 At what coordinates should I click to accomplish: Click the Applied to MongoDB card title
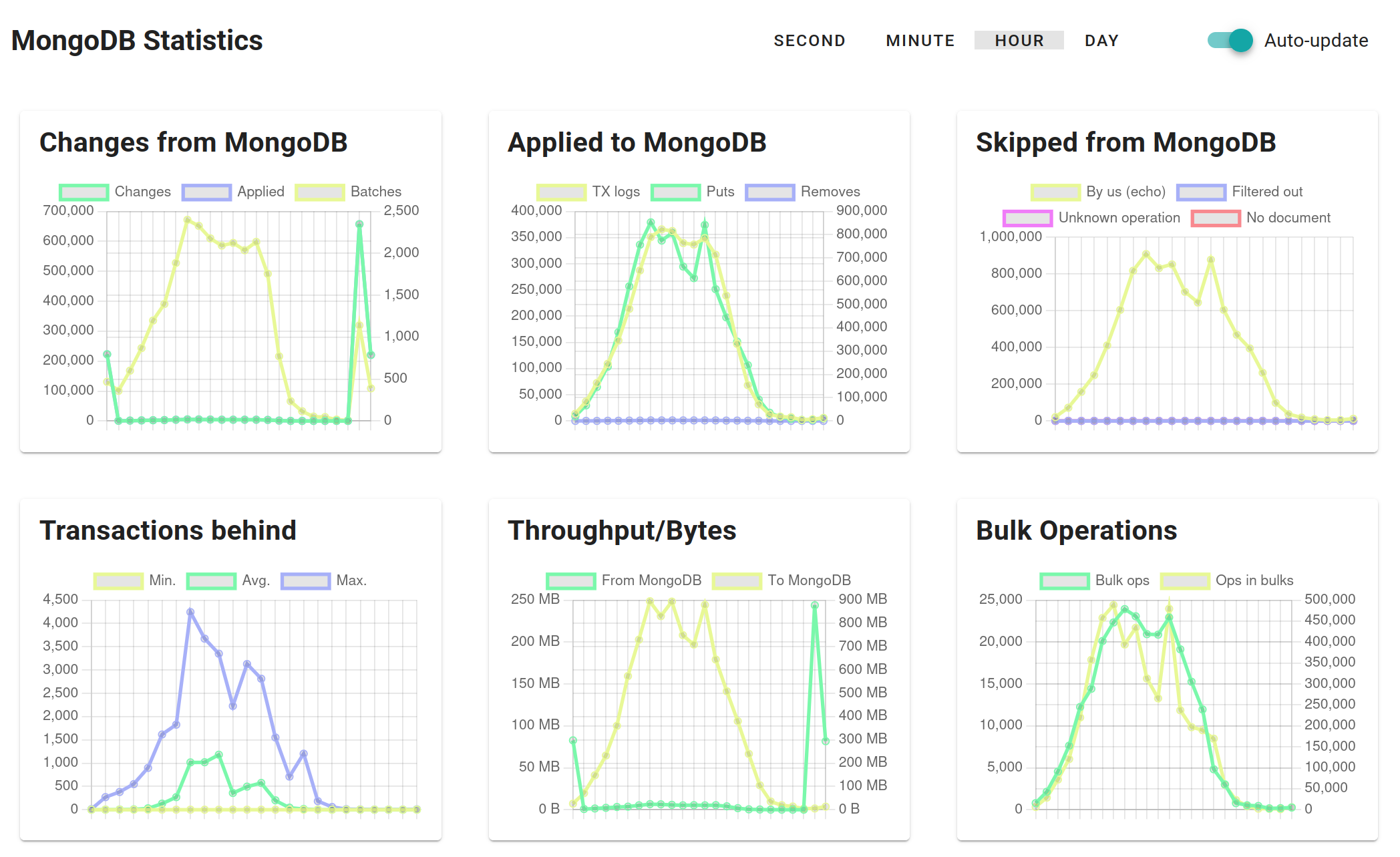coord(637,142)
